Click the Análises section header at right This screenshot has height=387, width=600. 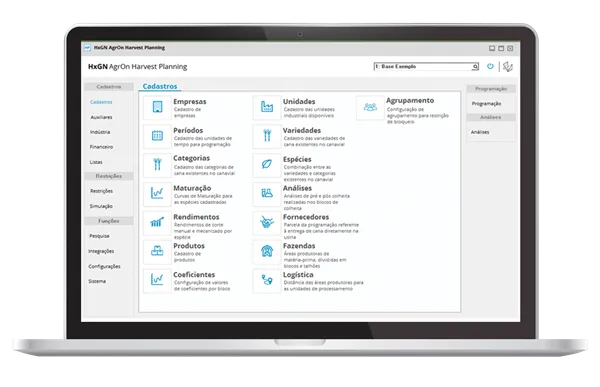click(x=491, y=117)
